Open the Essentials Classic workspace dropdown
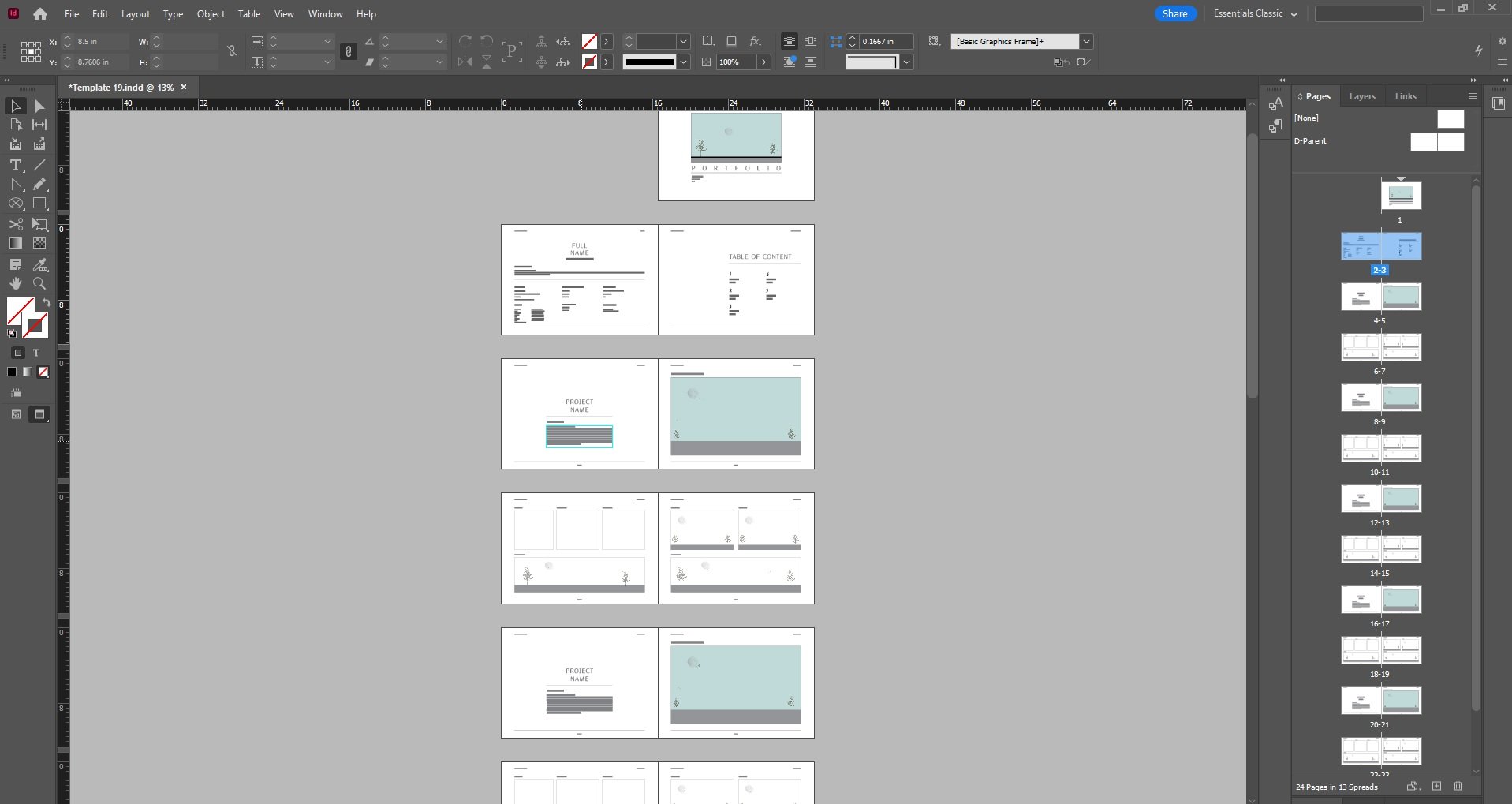The width and height of the screenshot is (1512, 804). (1254, 14)
